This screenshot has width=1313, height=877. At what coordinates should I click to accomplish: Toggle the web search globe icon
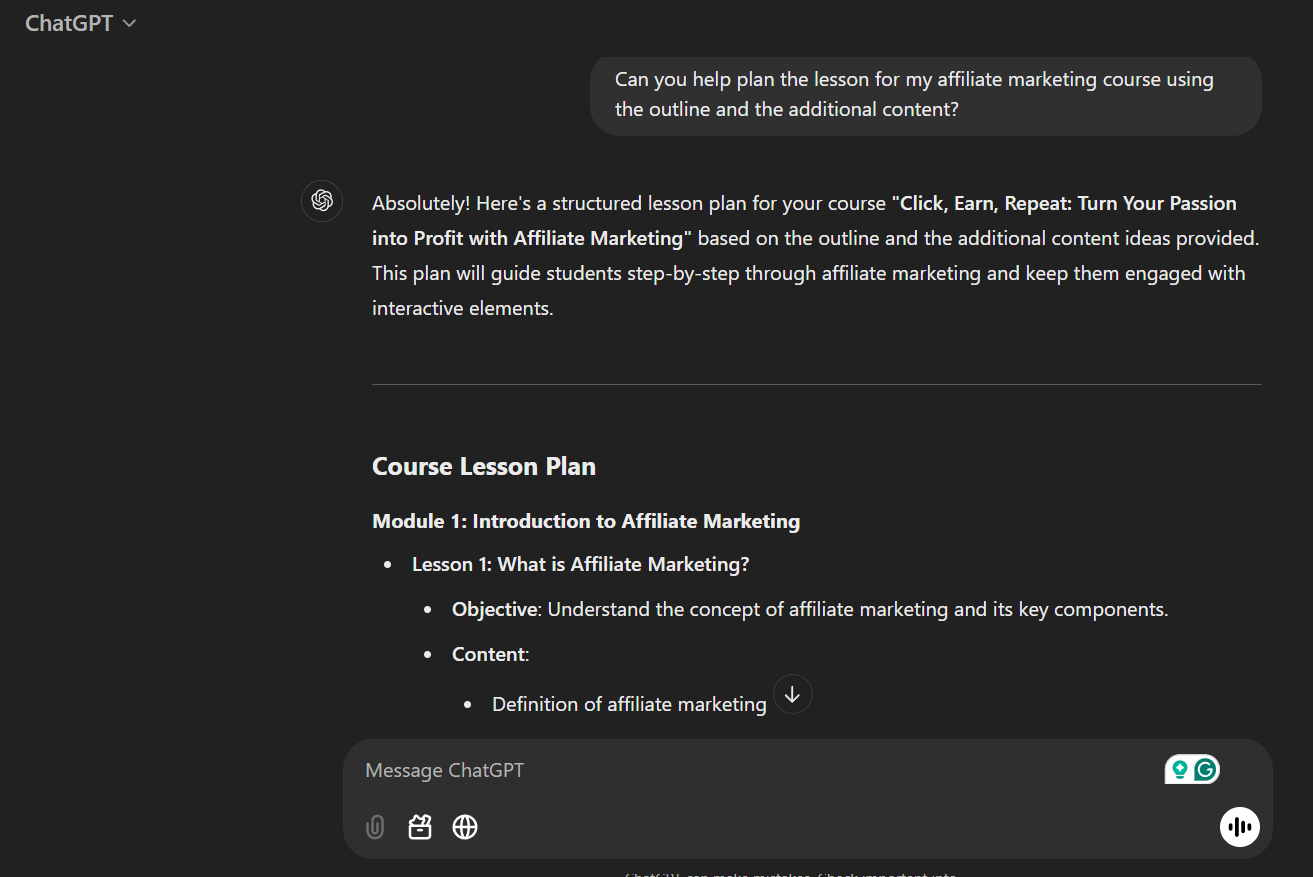(x=465, y=827)
